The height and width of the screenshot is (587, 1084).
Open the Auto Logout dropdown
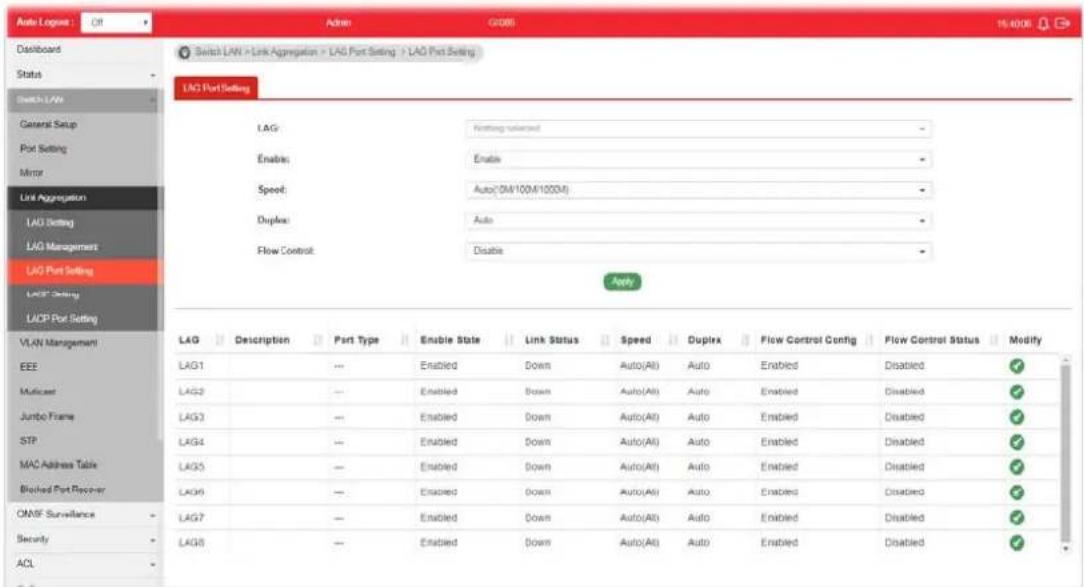pos(116,23)
